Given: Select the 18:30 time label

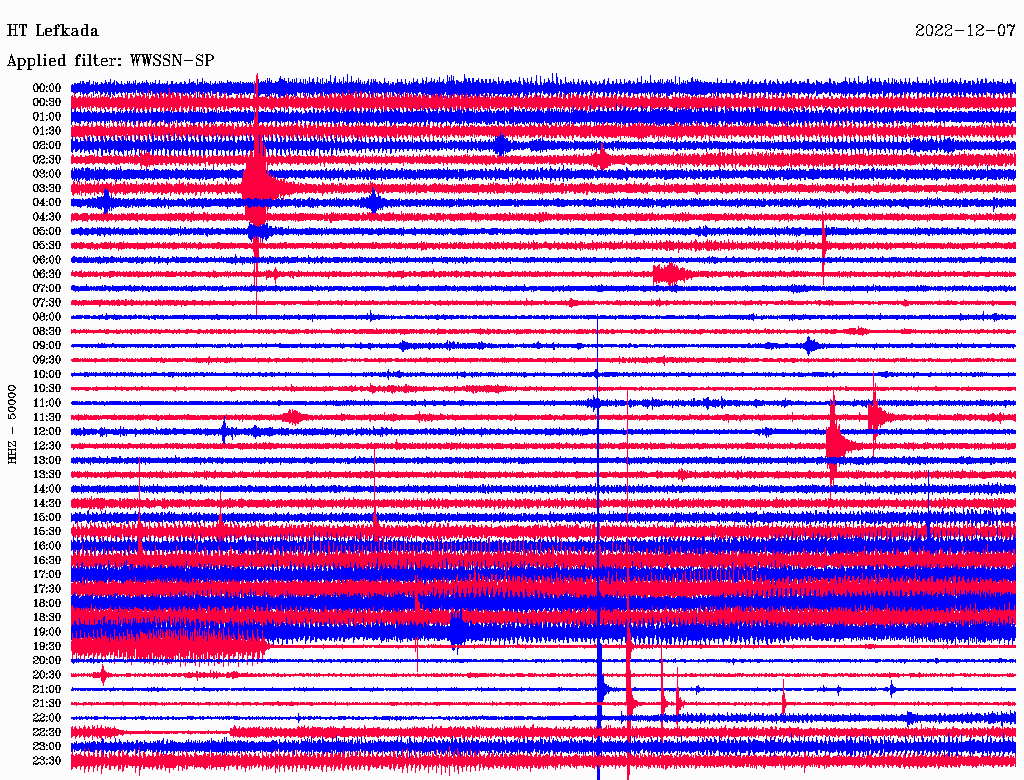Looking at the screenshot, I should coord(46,618).
